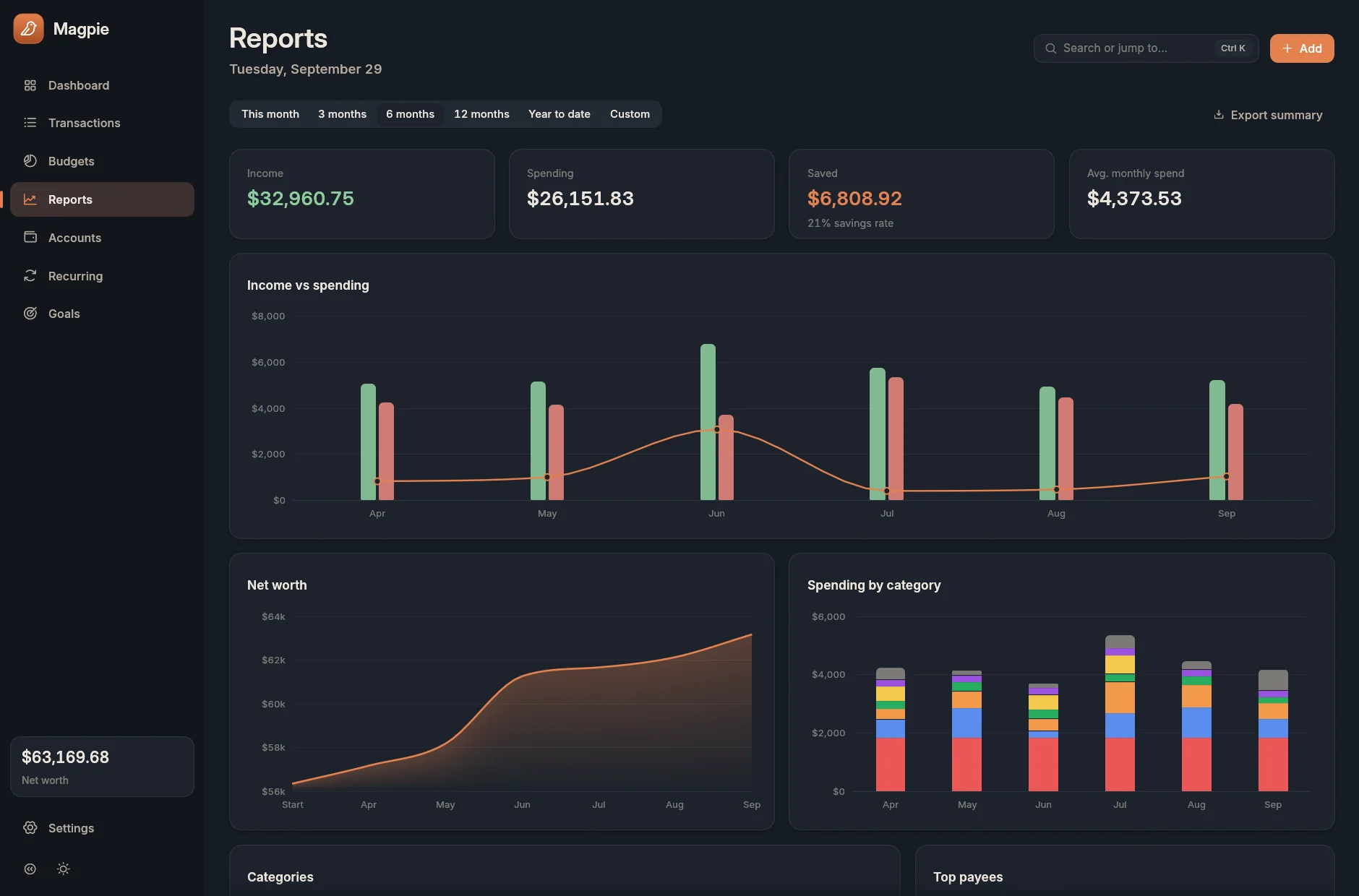Click the Reports line chart icon
Viewport: 1359px width, 896px height.
tap(30, 199)
